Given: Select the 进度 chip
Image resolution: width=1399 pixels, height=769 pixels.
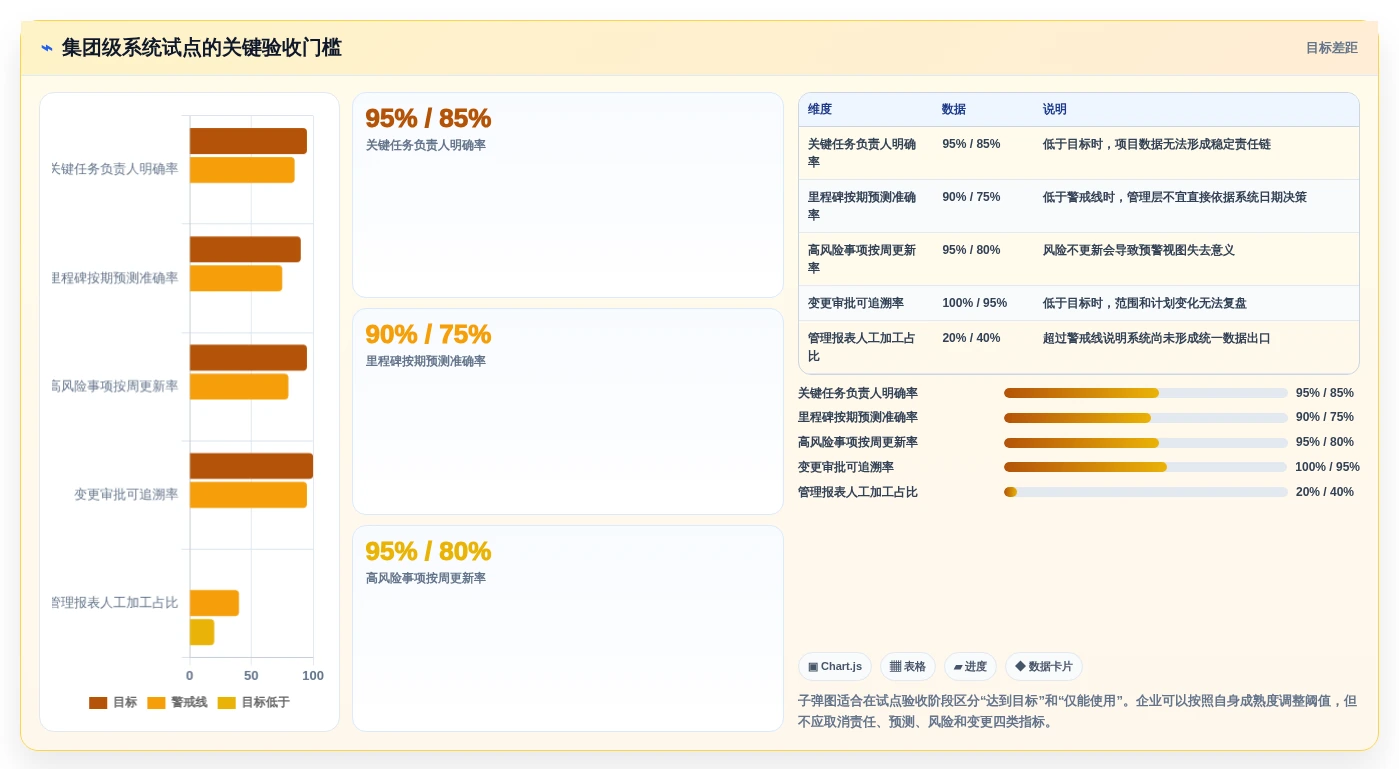Looking at the screenshot, I should pos(970,667).
